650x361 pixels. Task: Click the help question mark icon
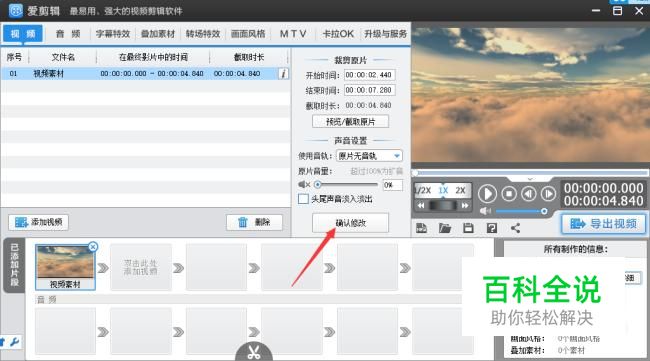click(x=492, y=228)
